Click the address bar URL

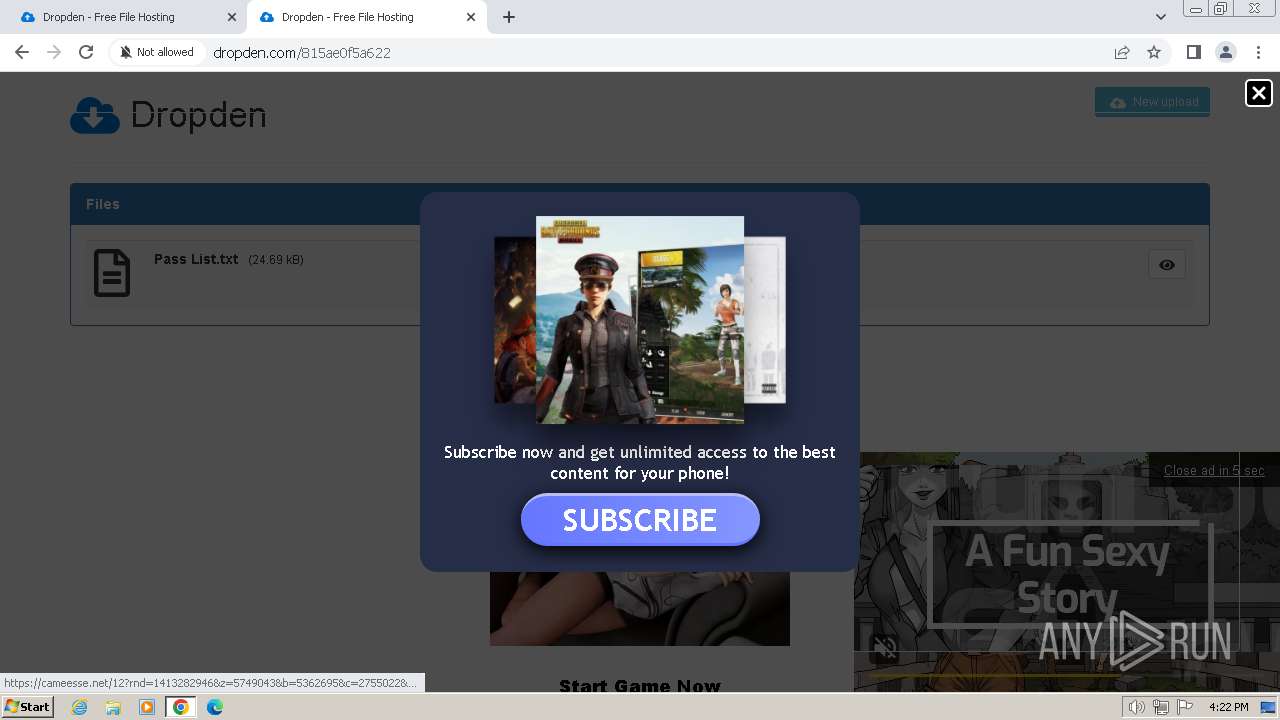pos(302,53)
